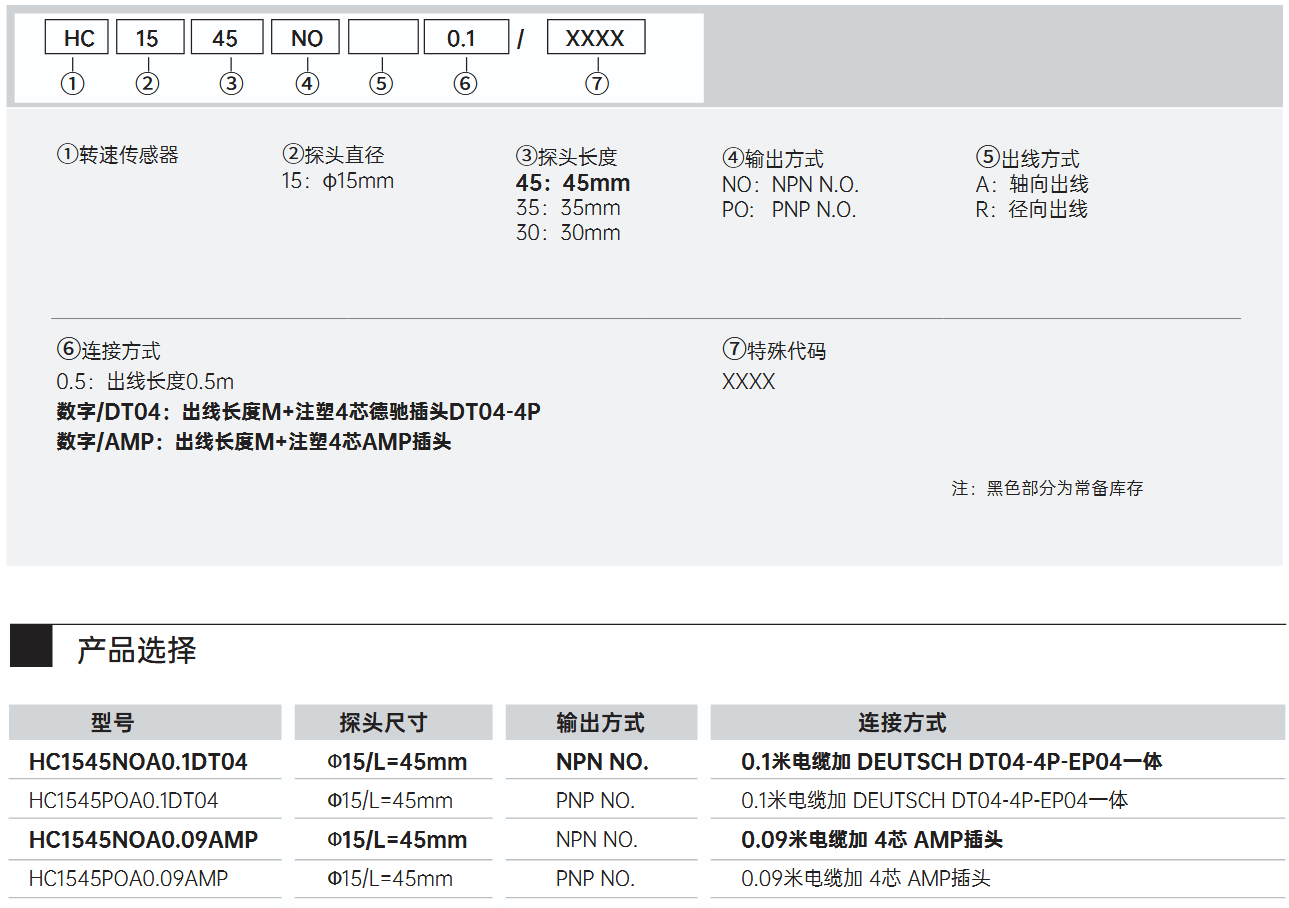Select the XXXX special code box
1289x908 pixels.
click(x=596, y=38)
